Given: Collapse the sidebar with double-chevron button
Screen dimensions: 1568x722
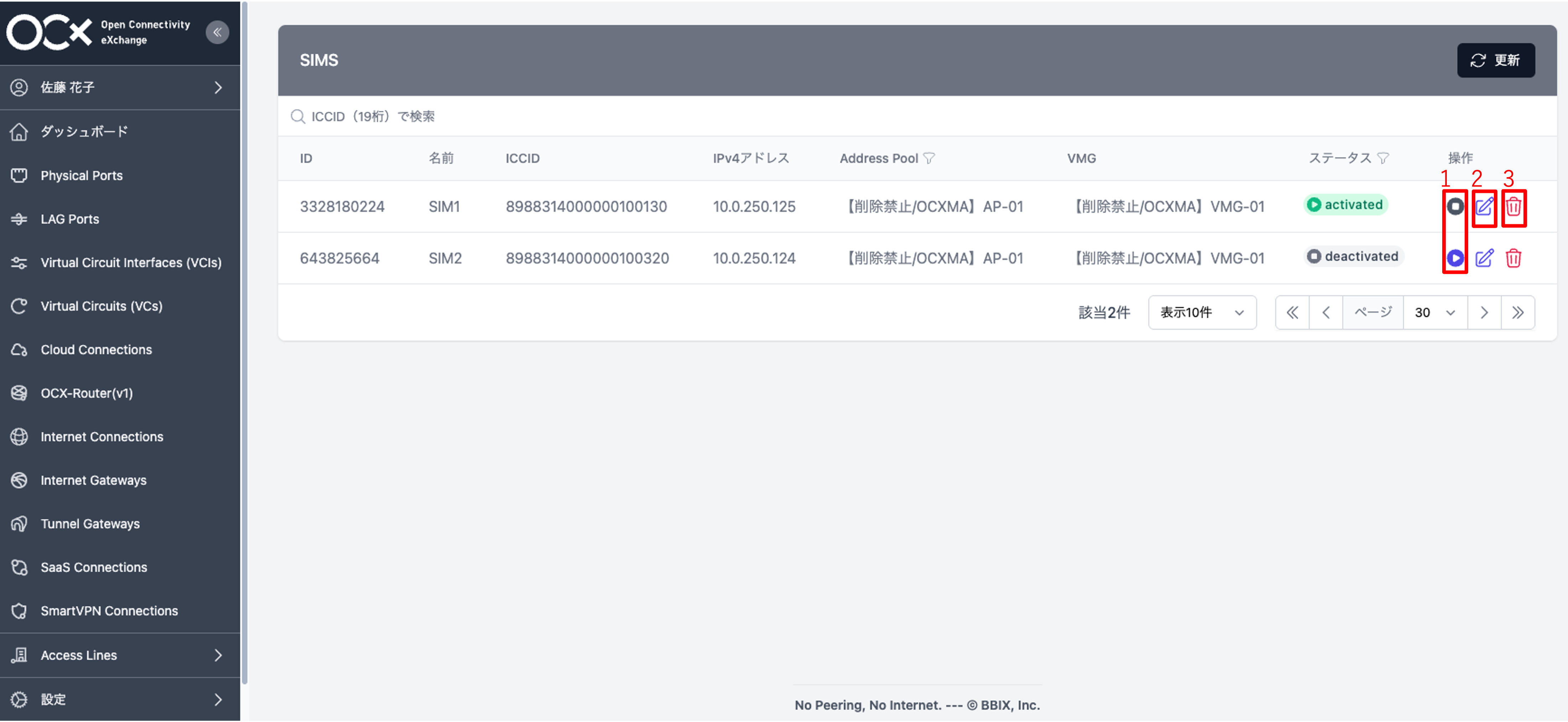Looking at the screenshot, I should click(217, 32).
